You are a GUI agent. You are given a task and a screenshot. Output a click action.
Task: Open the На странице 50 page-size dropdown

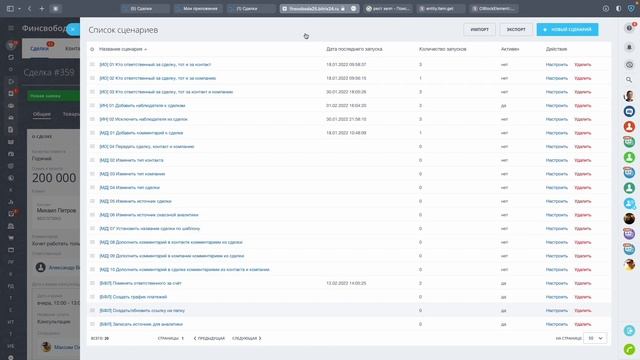(x=595, y=338)
